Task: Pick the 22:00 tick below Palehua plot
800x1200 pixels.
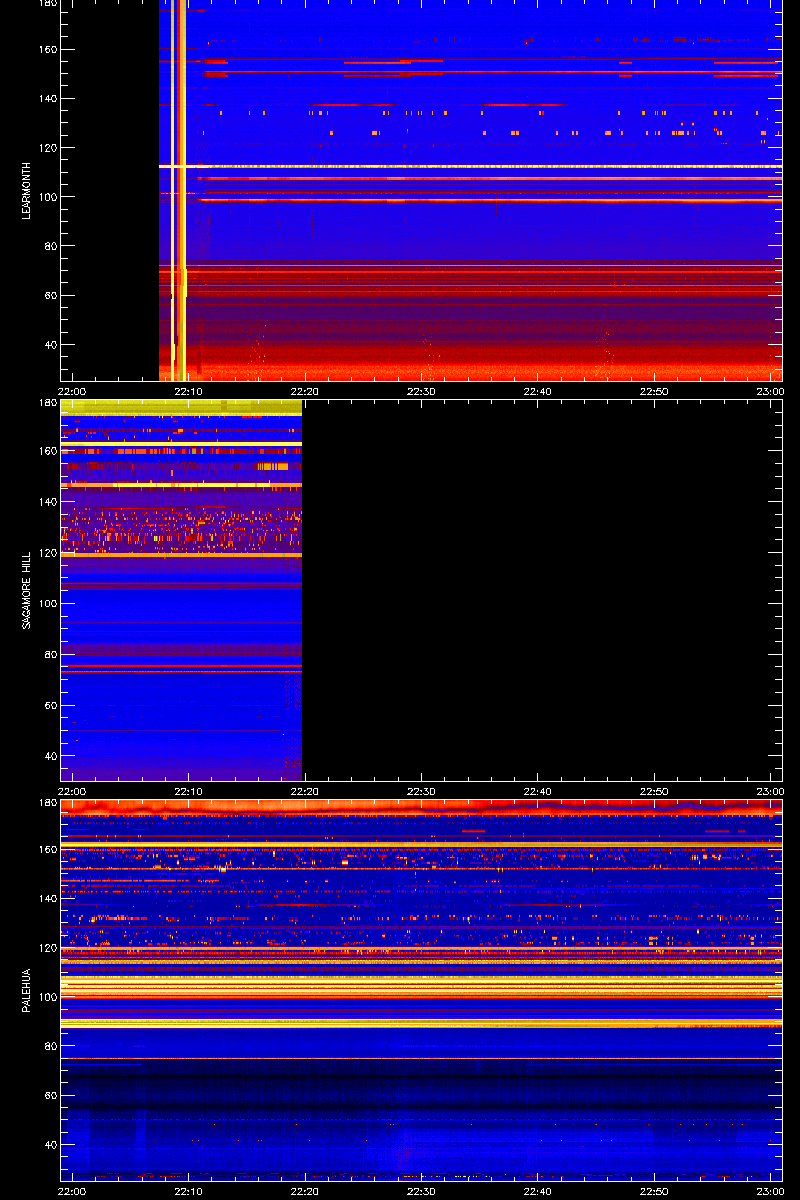Action: (x=71, y=1191)
